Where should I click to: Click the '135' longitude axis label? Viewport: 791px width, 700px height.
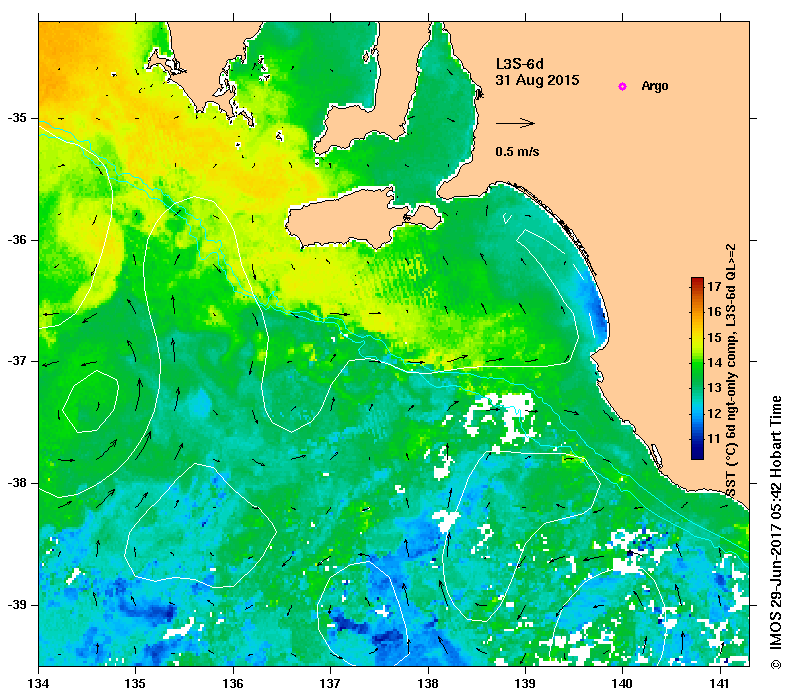click(x=135, y=684)
